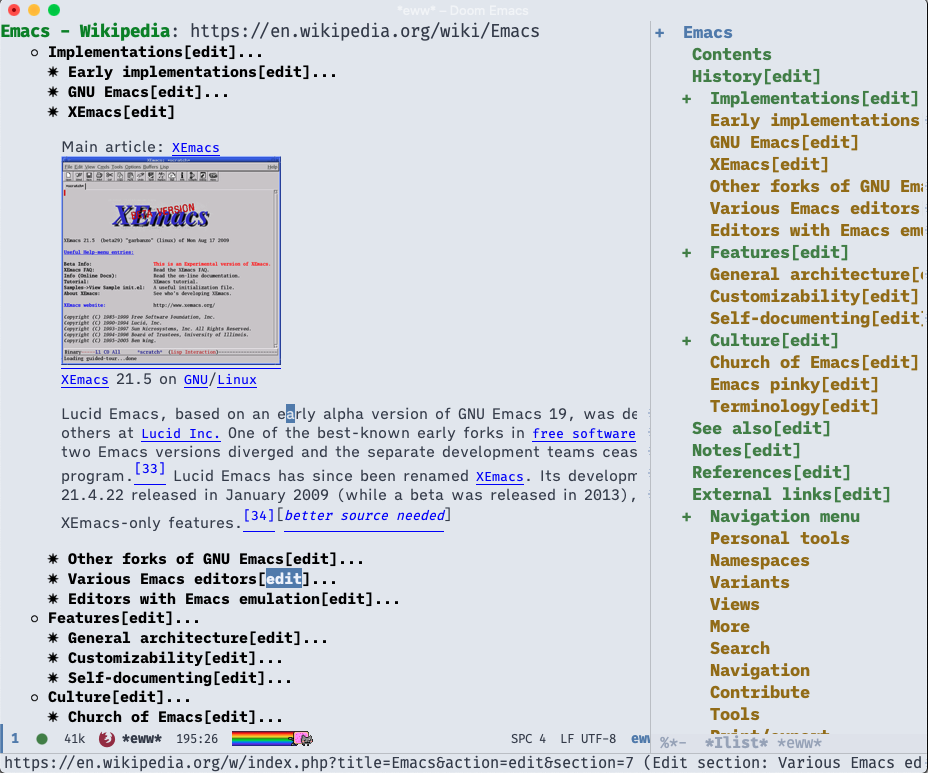Jump to External links[edit] in sidebar
The height and width of the screenshot is (773, 928).
pyautogui.click(x=791, y=494)
